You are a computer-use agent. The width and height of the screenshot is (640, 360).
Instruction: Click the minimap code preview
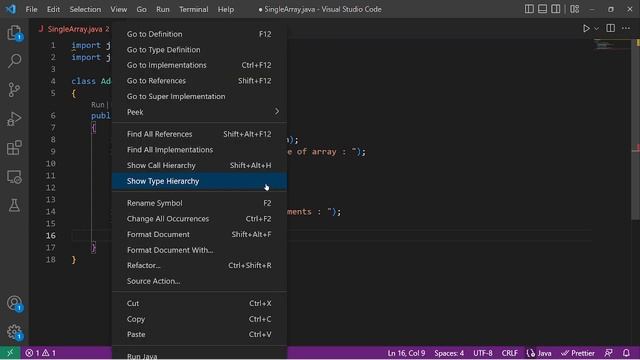[x=611, y=45]
